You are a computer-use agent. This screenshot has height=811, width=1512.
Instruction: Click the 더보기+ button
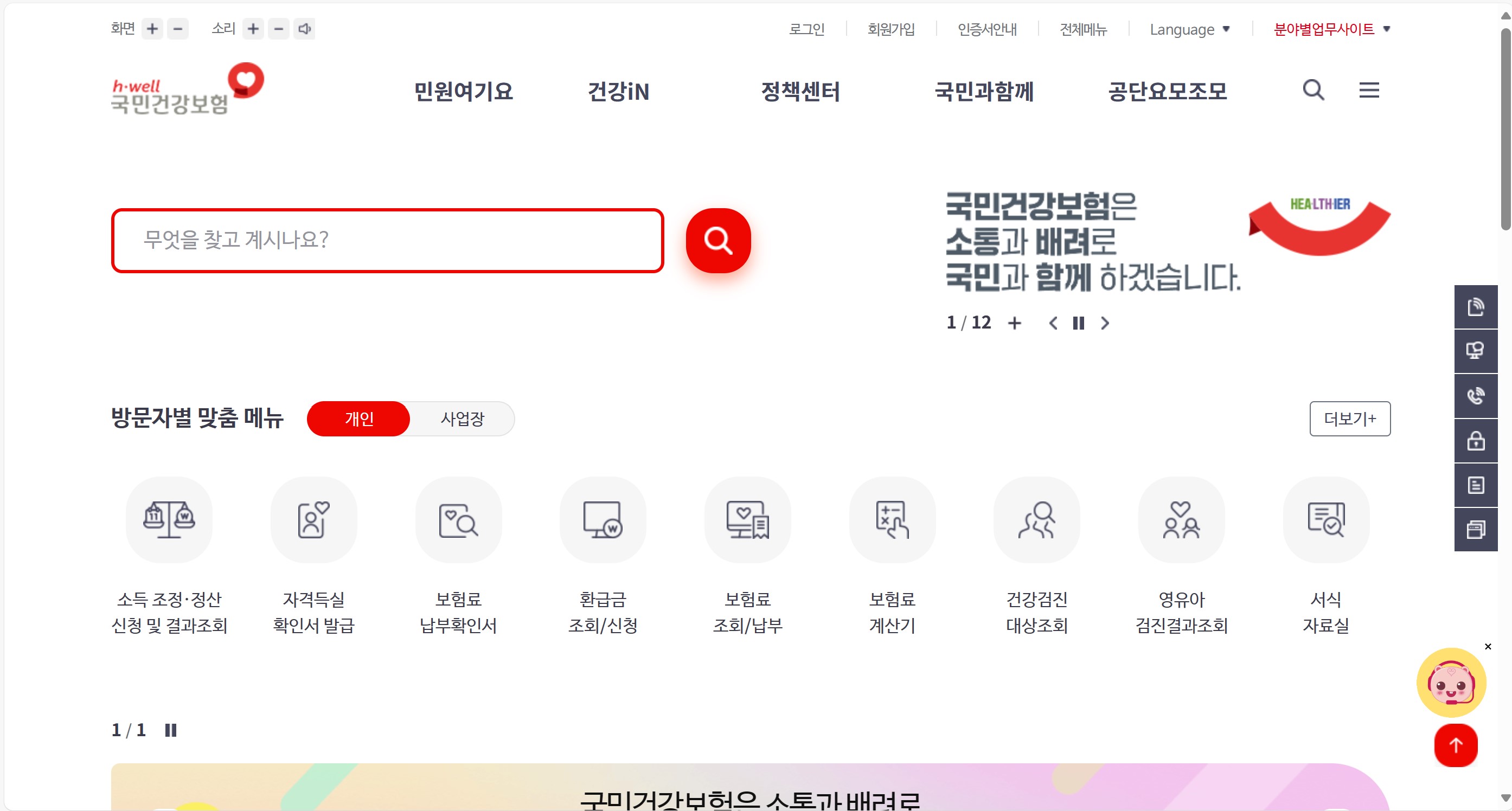[1349, 419]
